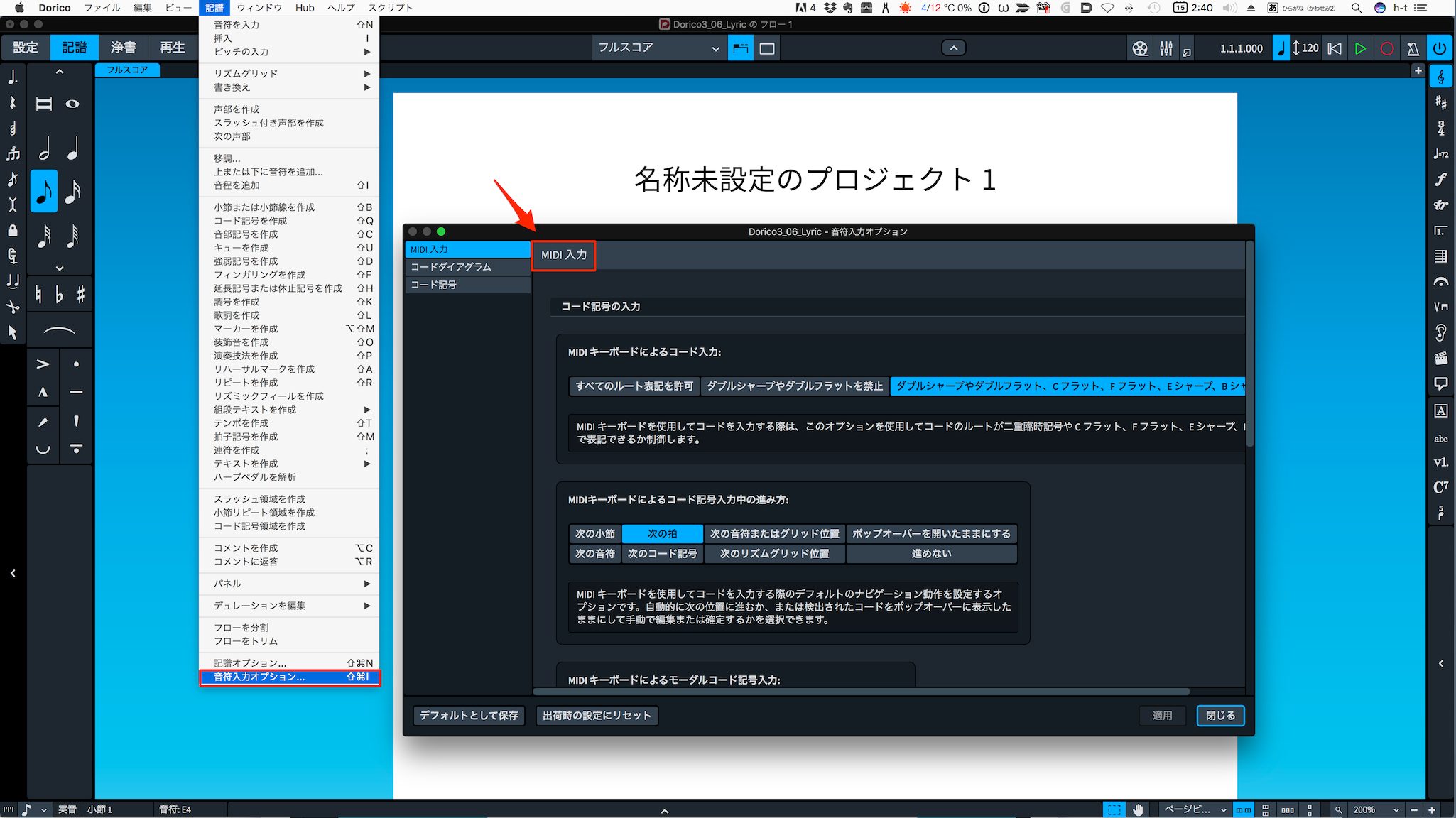The width and height of the screenshot is (1456, 818).
Task: Click the red record button
Action: coord(1386,48)
